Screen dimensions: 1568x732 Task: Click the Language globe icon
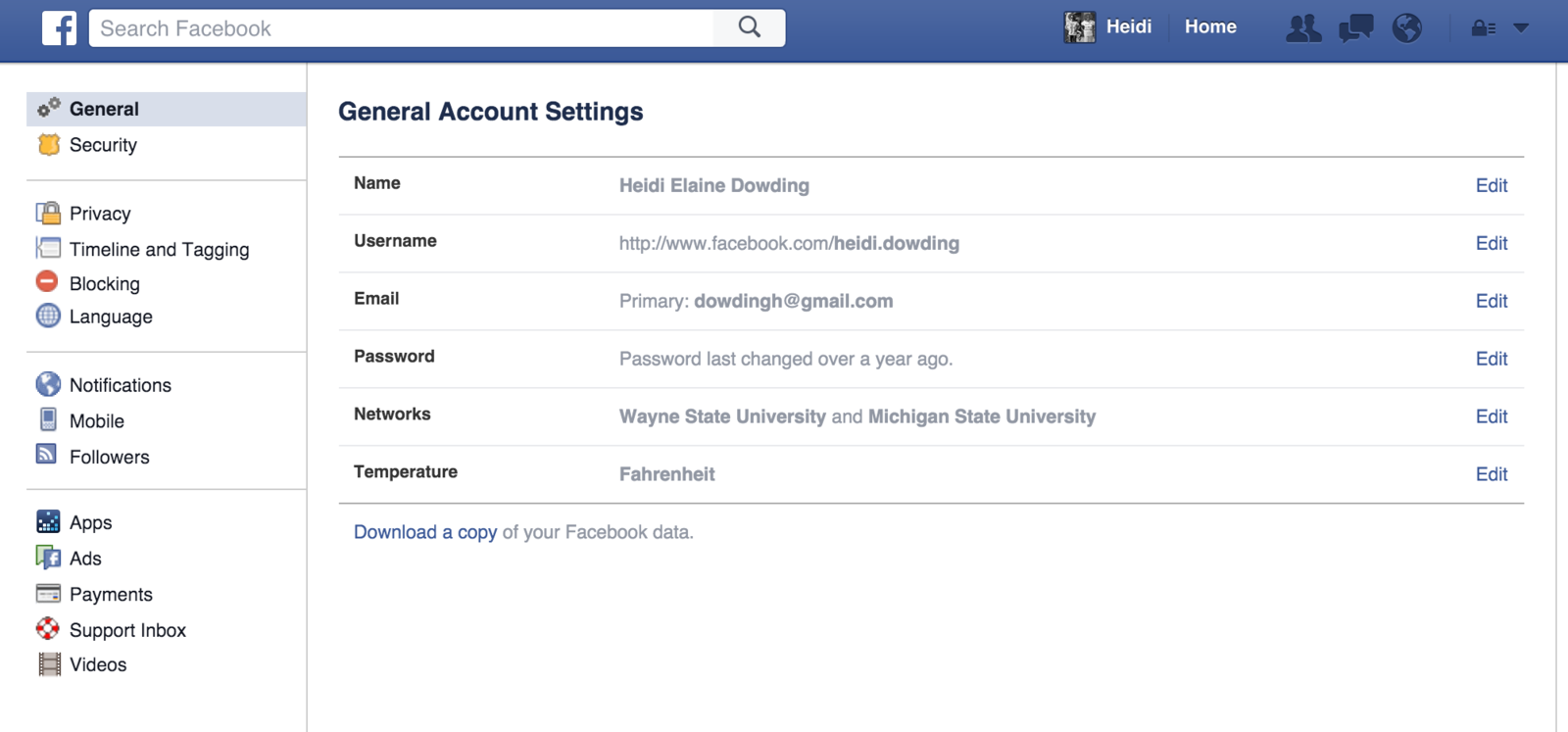pos(48,316)
